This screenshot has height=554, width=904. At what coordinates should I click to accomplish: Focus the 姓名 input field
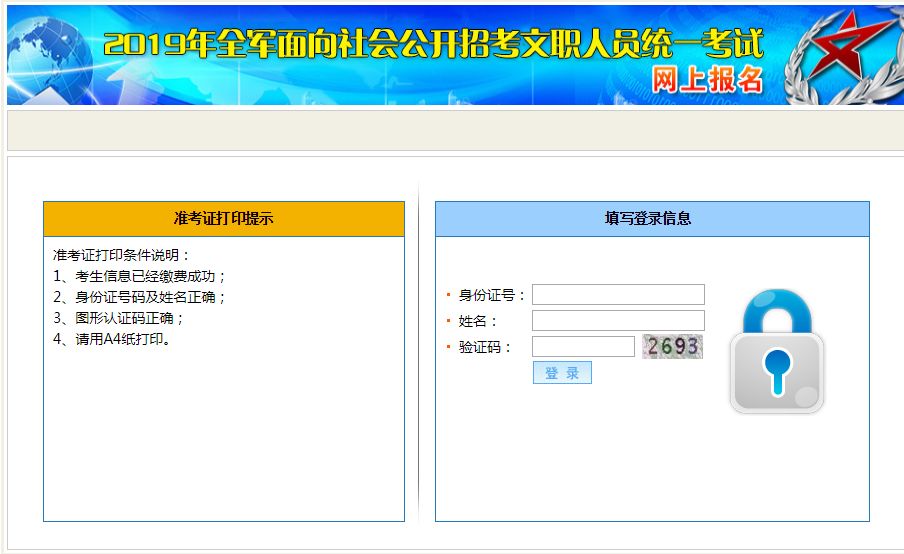coord(618,321)
